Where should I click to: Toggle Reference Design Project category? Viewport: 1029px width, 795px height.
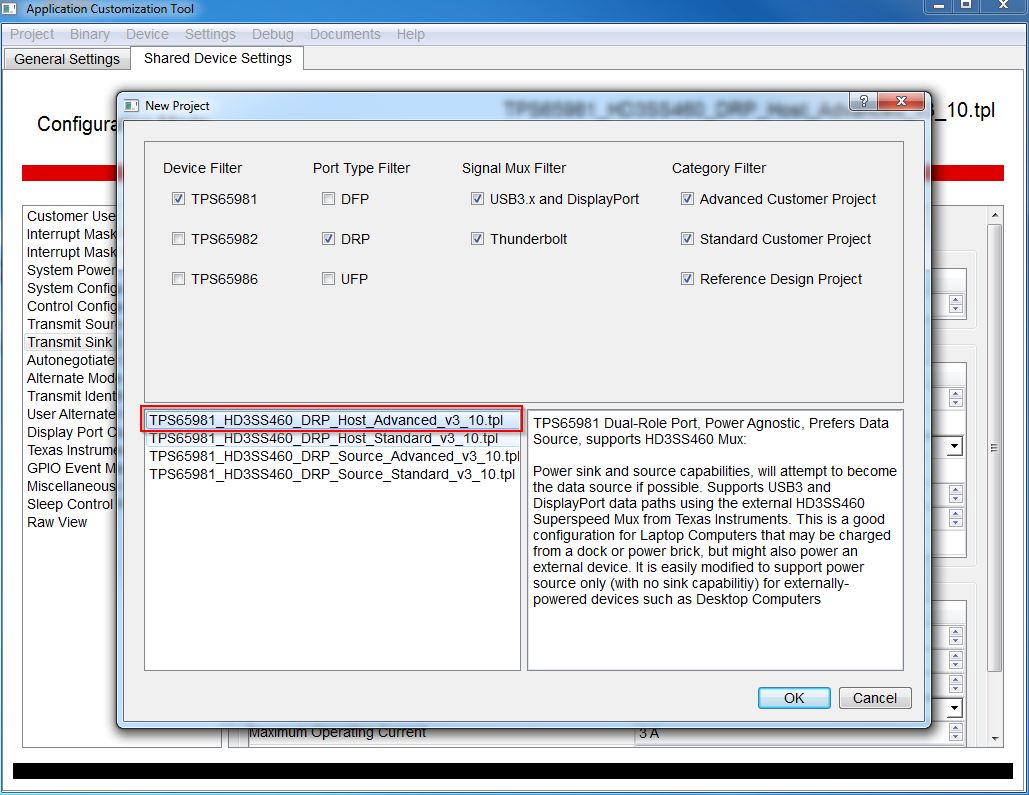687,279
